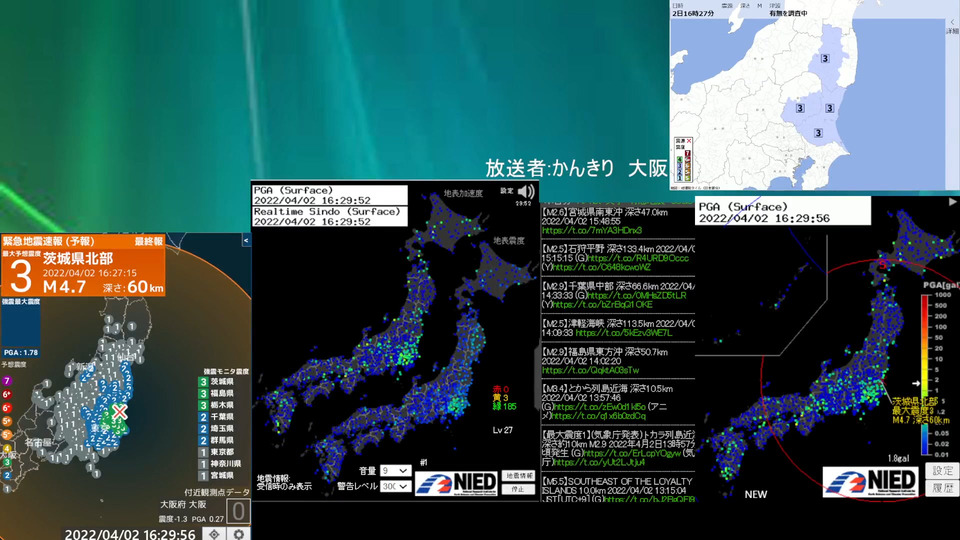Click the observation point intensity box showing 0
The image size is (960, 540).
pyautogui.click(x=238, y=511)
